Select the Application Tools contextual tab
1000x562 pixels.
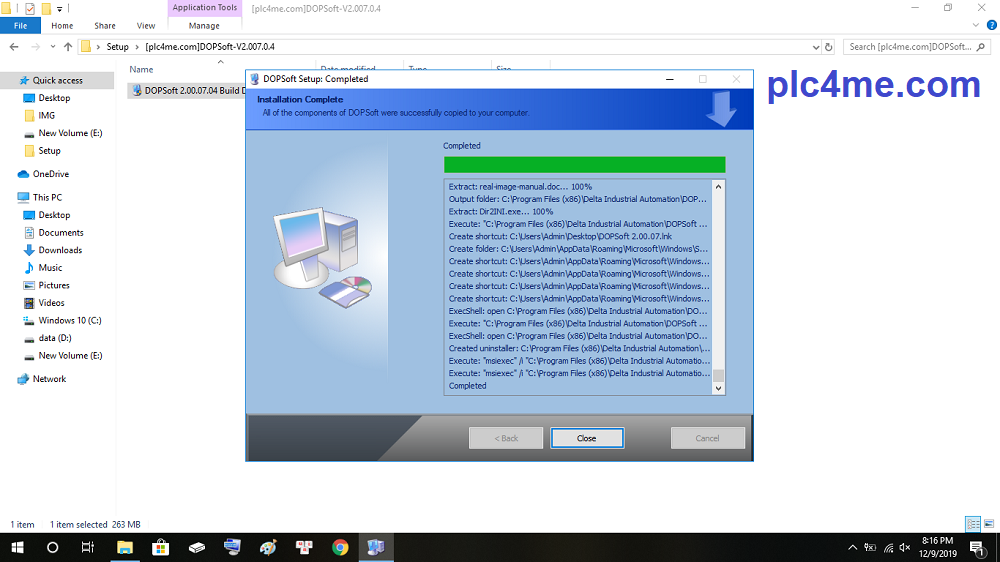205,8
